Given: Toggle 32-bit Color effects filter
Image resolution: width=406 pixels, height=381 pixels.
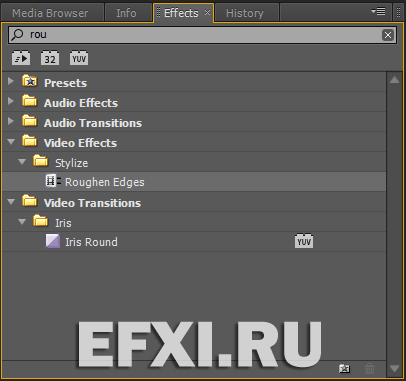Looking at the screenshot, I should (x=50, y=58).
